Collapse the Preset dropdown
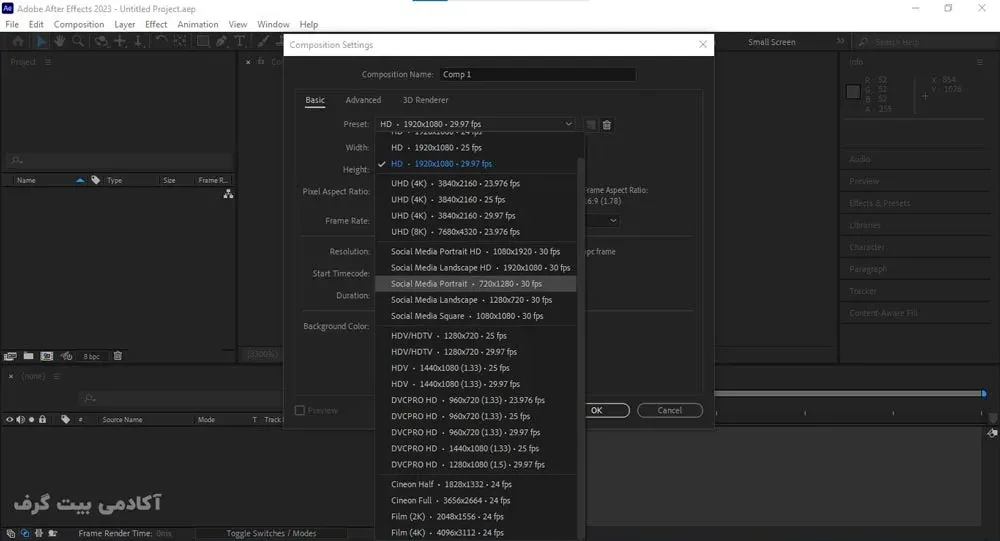 click(x=568, y=124)
